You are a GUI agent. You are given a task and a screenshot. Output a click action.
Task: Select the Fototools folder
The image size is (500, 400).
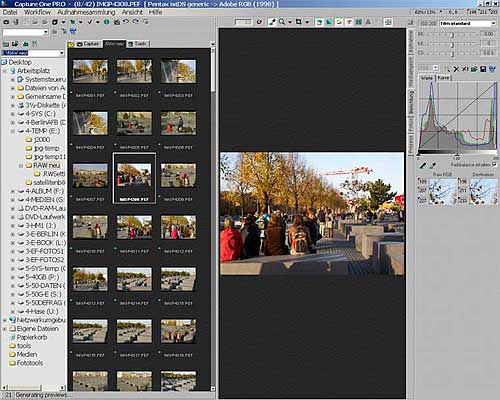pyautogui.click(x=30, y=363)
